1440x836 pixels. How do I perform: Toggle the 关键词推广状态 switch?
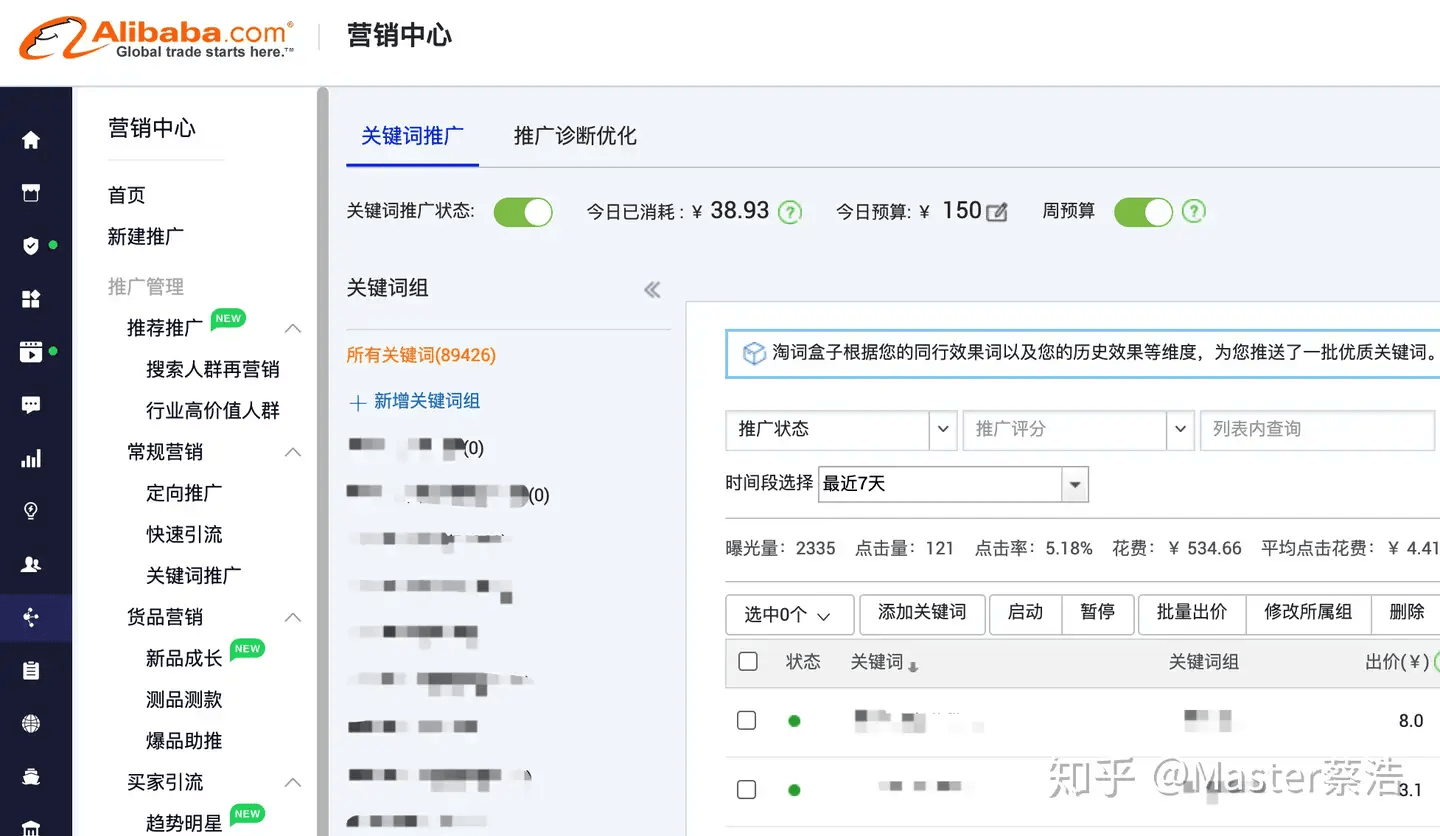[x=523, y=212]
